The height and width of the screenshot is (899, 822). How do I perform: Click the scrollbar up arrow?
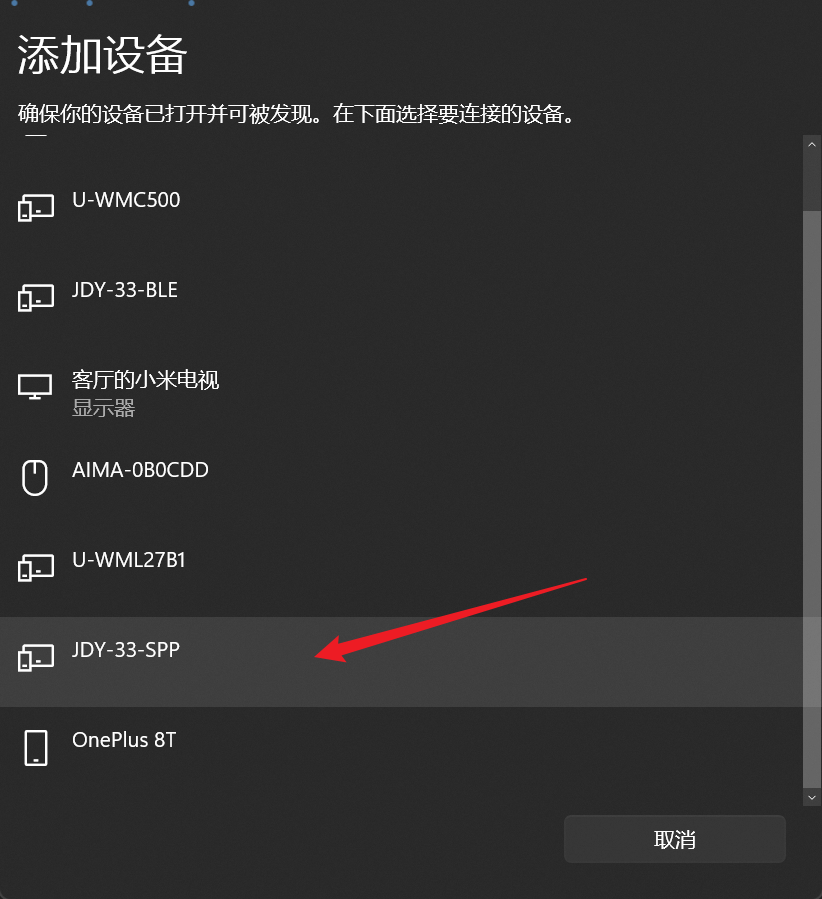pos(812,144)
